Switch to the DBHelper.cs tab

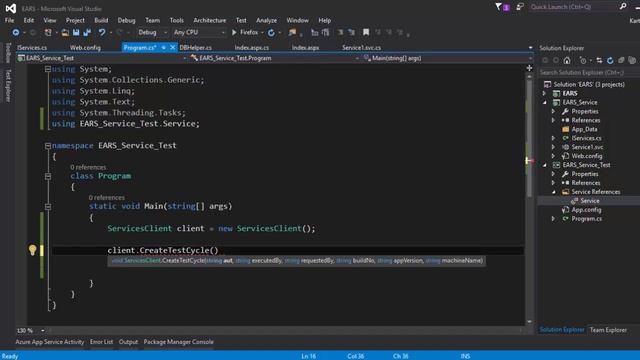point(196,48)
